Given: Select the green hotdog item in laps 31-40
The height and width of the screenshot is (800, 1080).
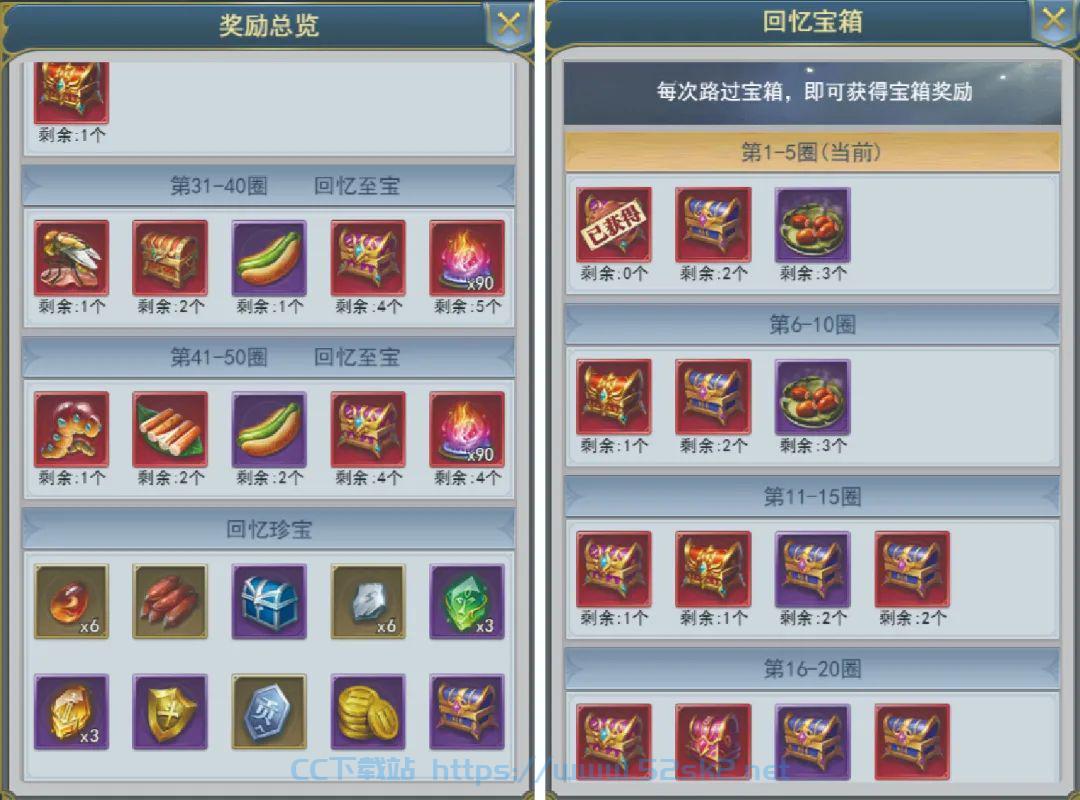Looking at the screenshot, I should click(269, 258).
